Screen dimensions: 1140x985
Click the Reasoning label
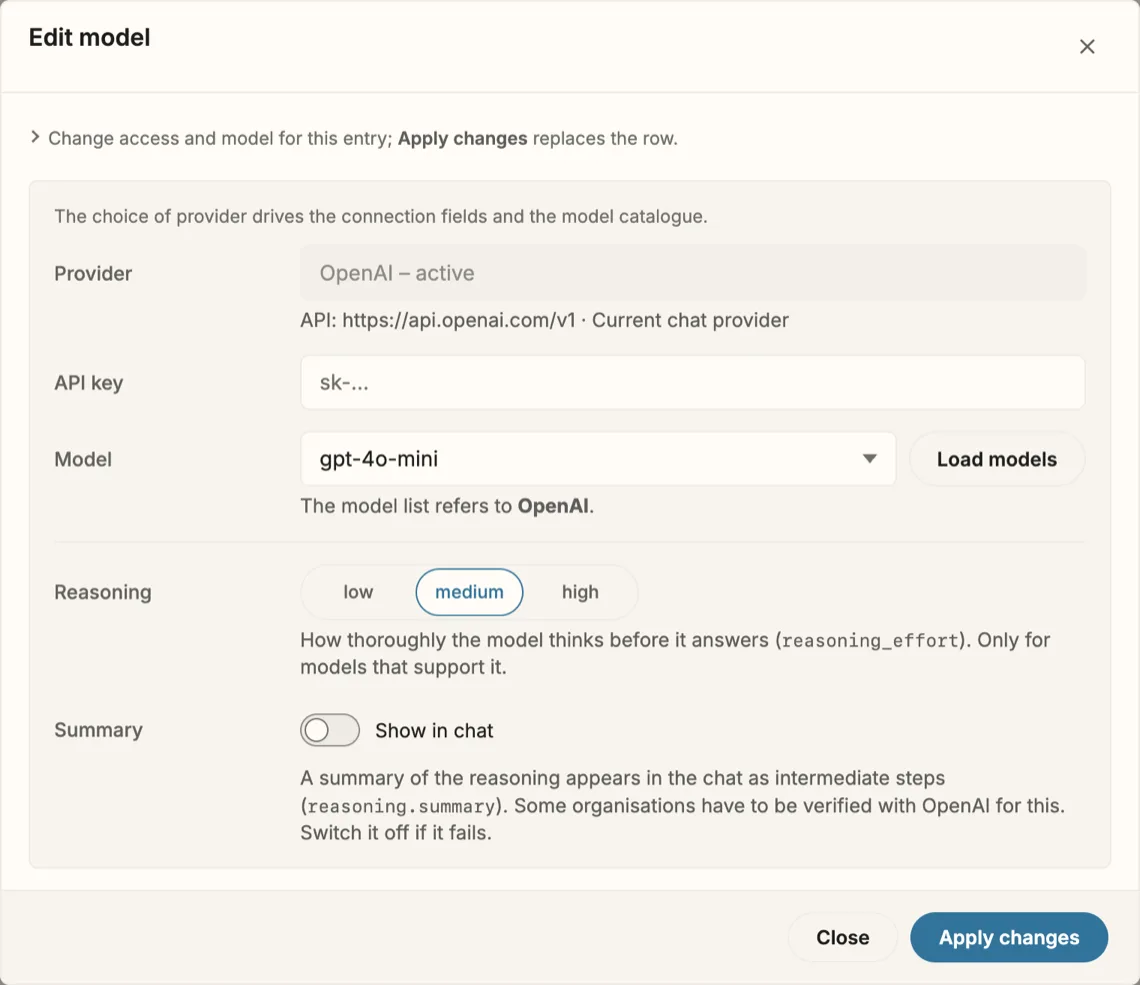tap(103, 592)
